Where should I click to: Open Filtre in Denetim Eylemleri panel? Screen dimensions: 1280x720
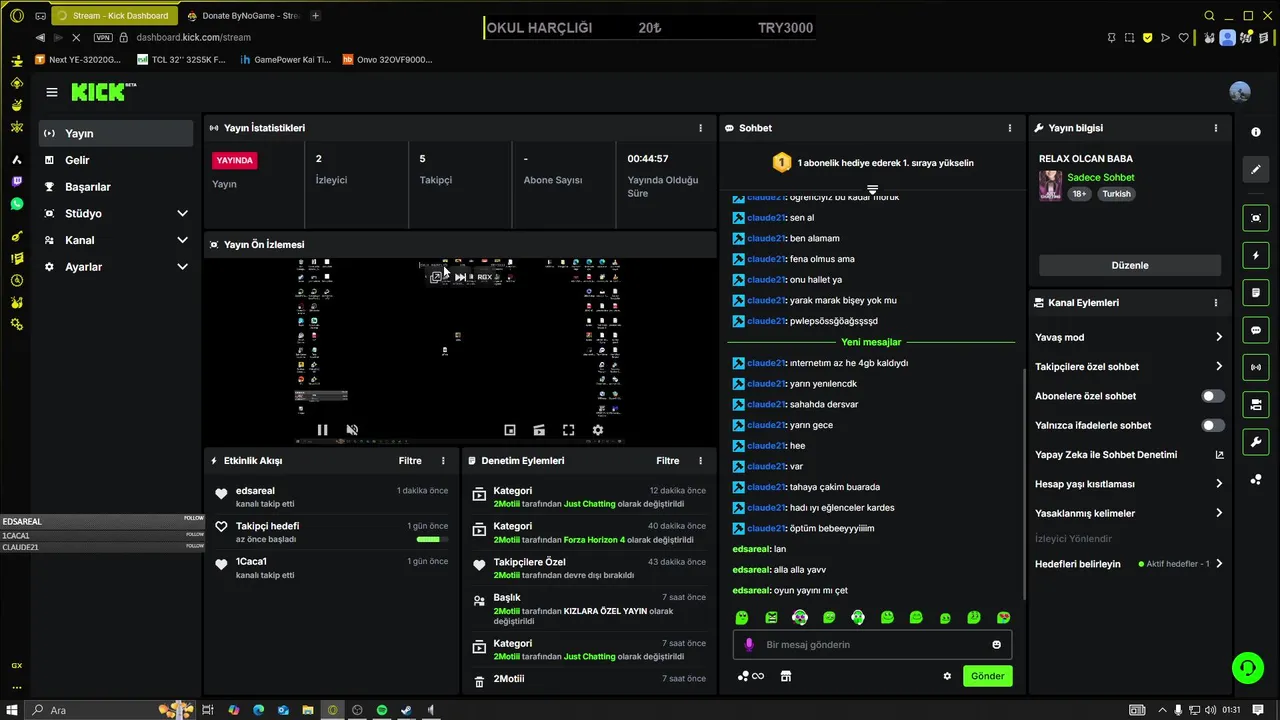668,461
